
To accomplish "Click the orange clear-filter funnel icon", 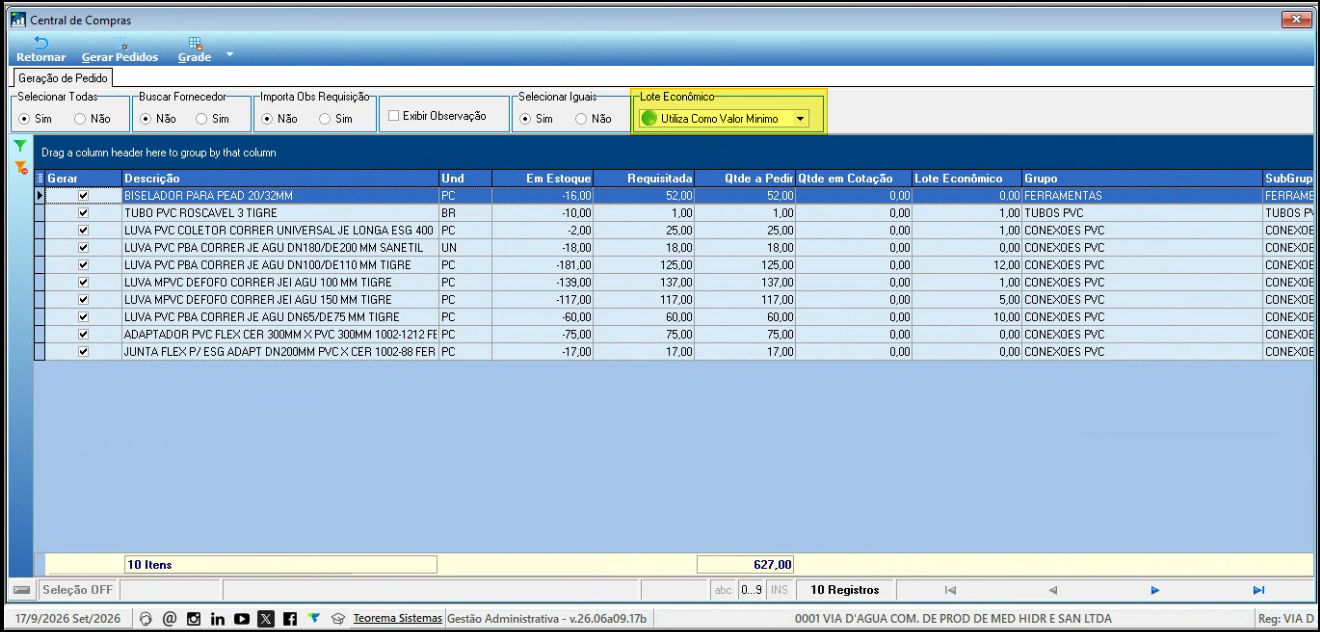I will pos(20,167).
